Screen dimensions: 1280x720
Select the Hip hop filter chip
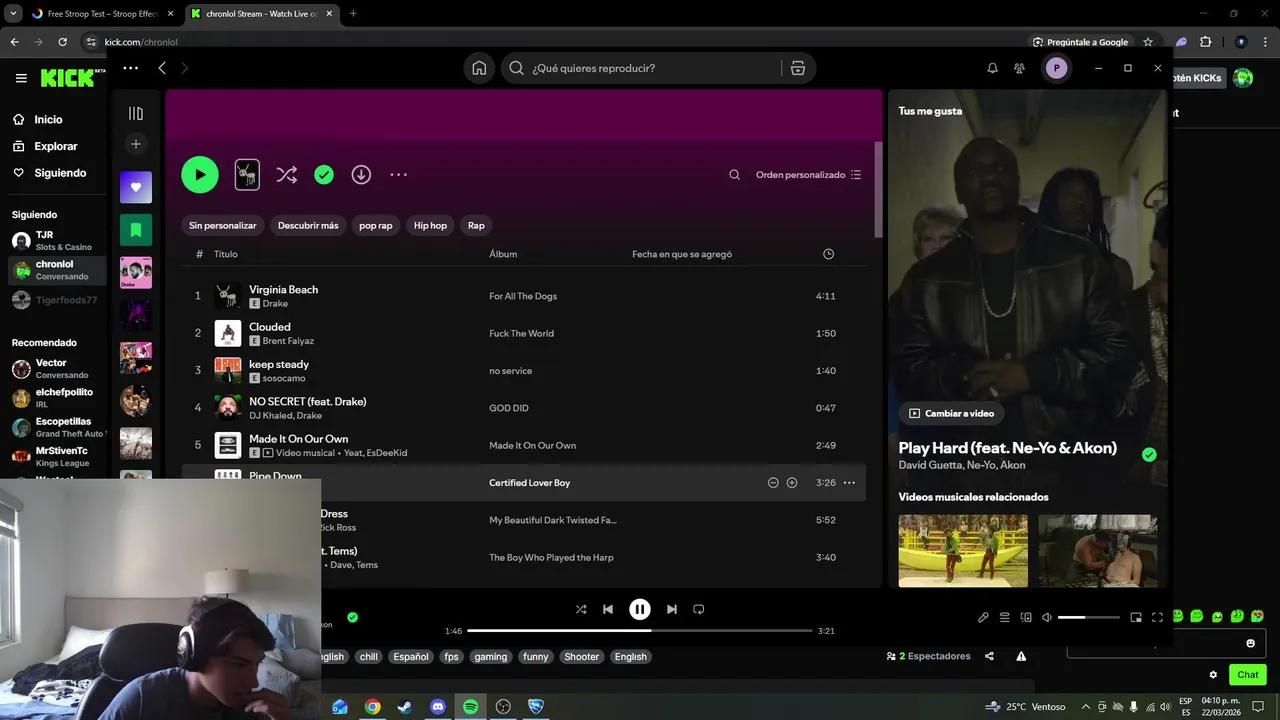[431, 226]
